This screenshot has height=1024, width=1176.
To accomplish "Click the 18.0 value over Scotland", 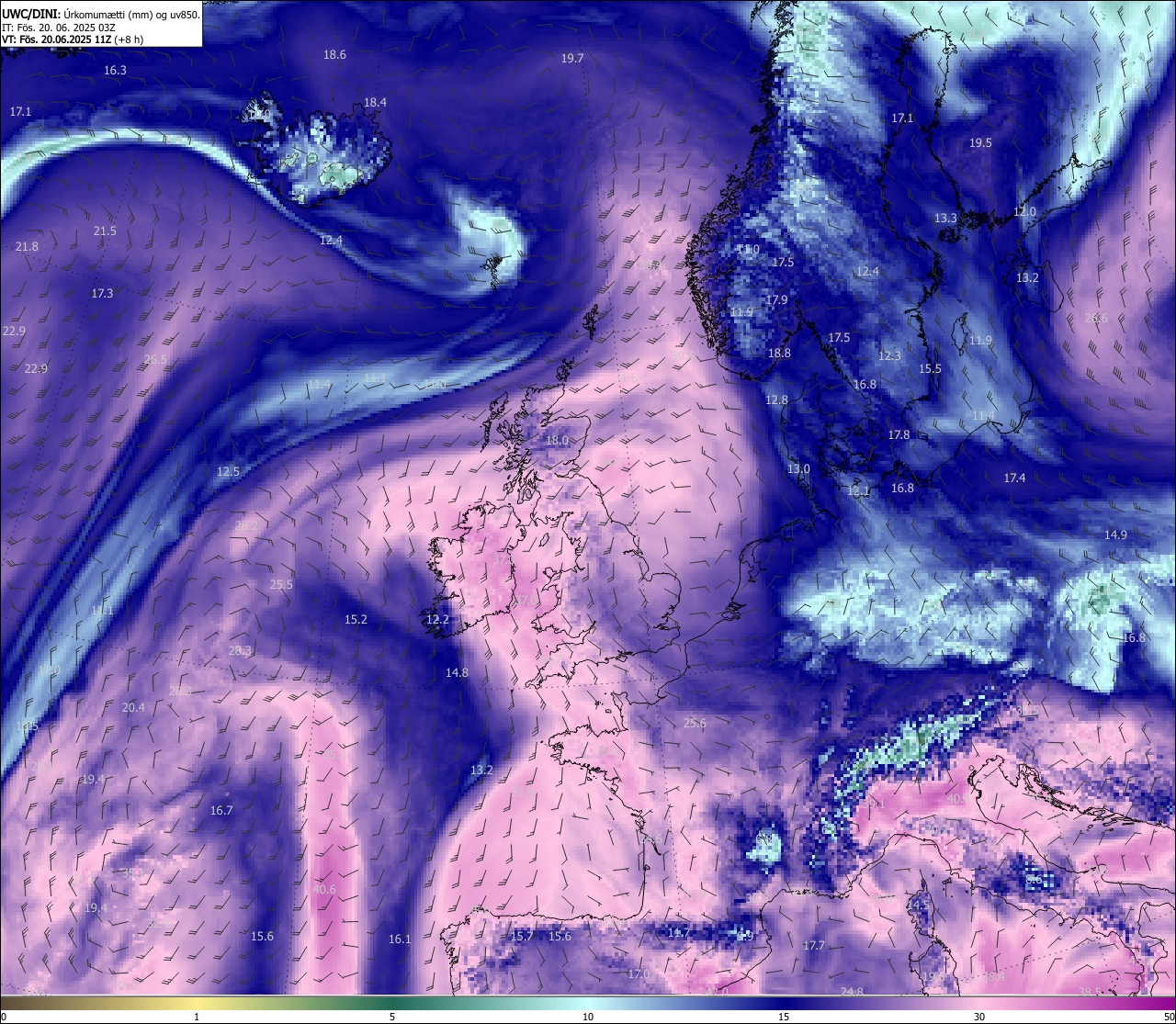I will pos(557,441).
